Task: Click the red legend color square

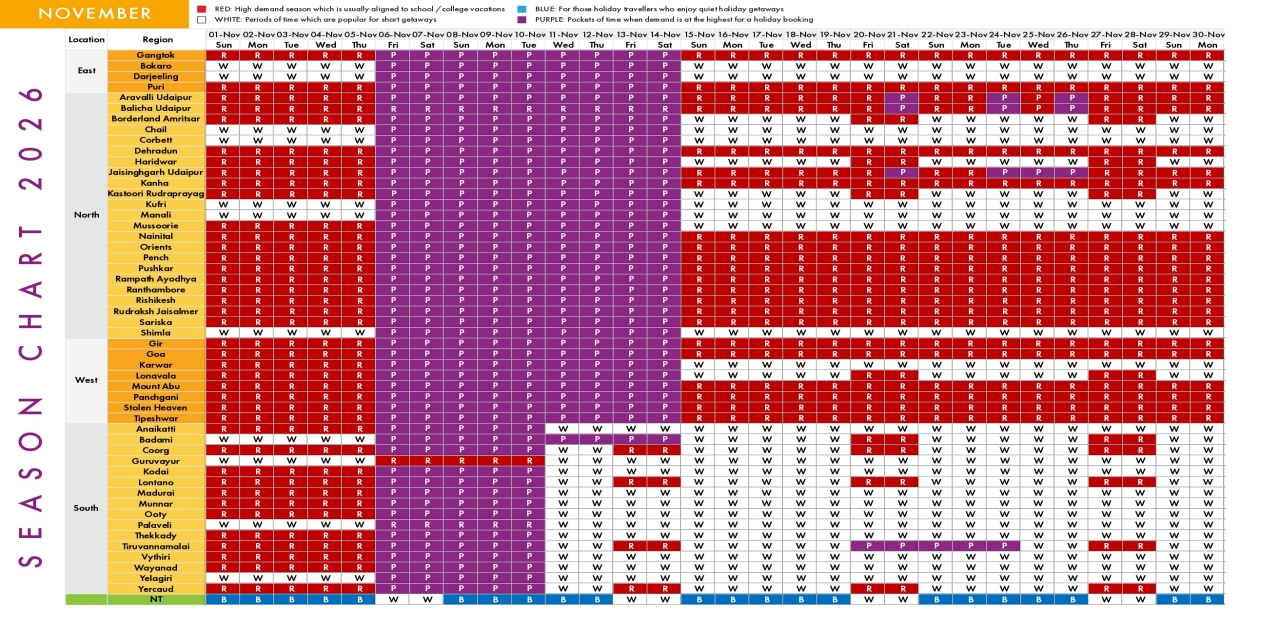Action: 202,8
